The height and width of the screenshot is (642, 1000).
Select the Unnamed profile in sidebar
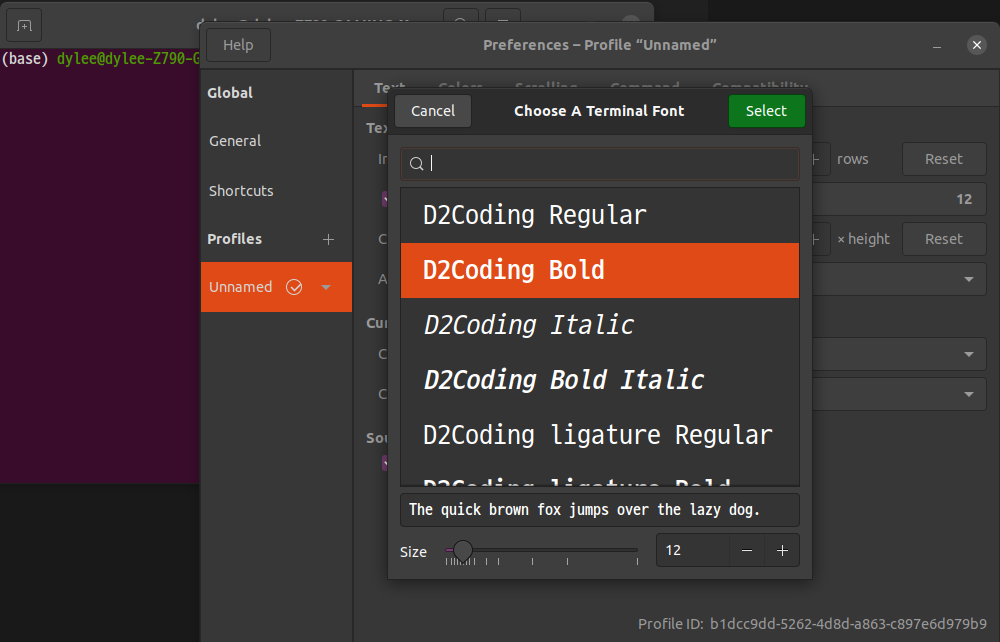pyautogui.click(x=276, y=287)
